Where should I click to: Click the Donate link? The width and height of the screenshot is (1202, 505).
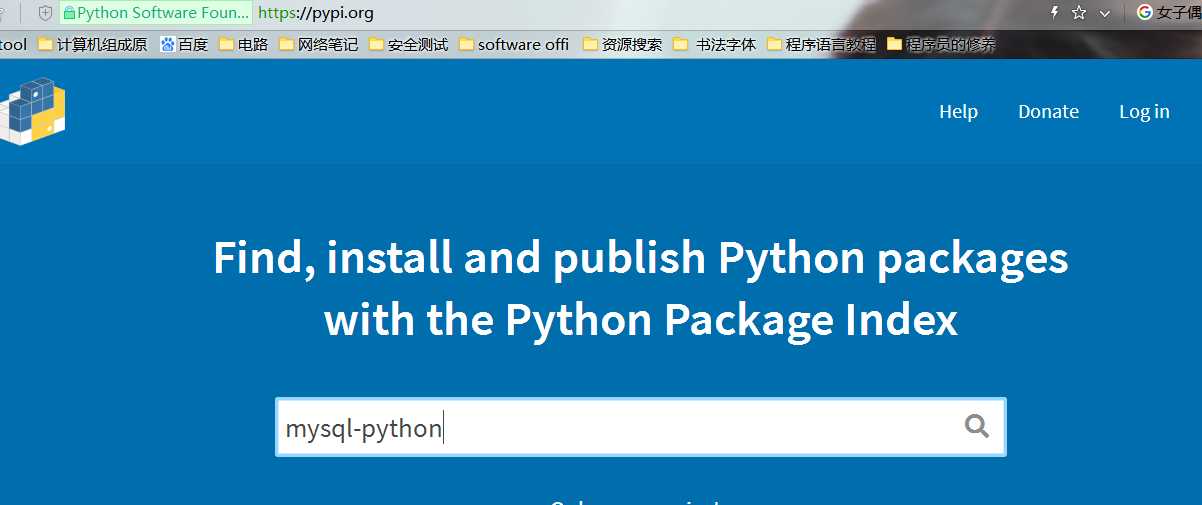click(1048, 111)
